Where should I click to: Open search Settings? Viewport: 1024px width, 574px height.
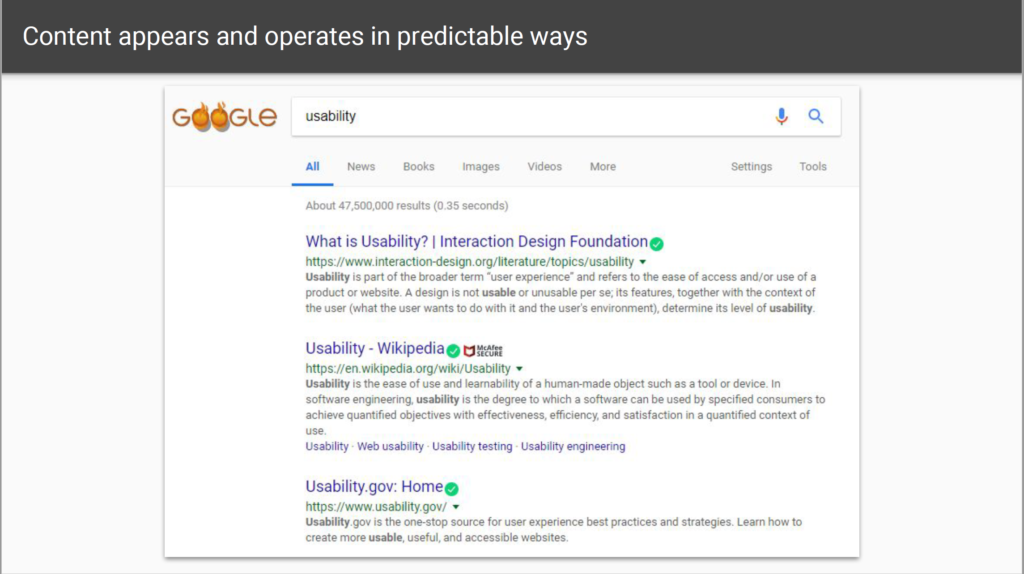751,167
